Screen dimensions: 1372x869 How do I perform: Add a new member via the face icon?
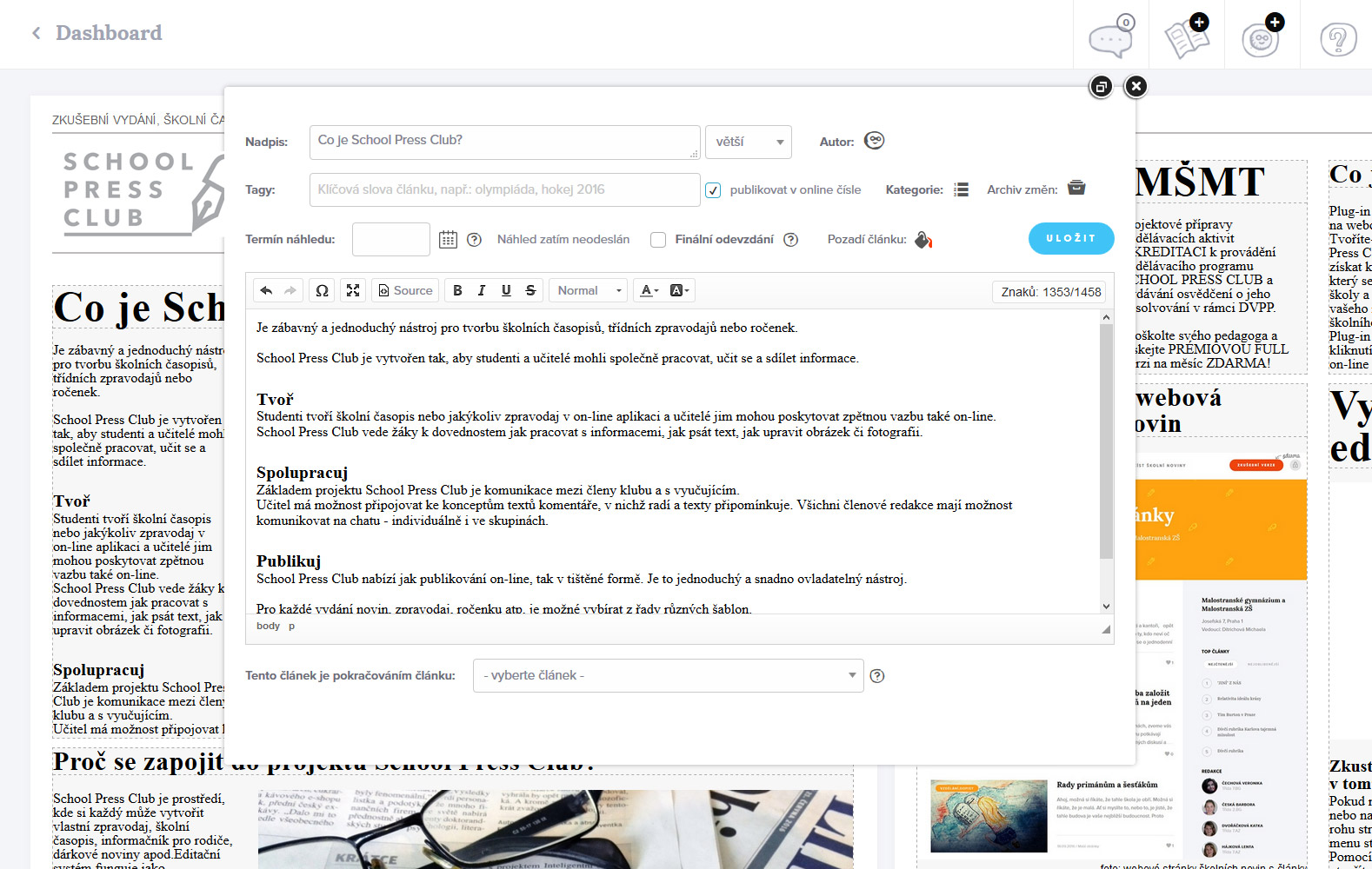[x=1262, y=36]
